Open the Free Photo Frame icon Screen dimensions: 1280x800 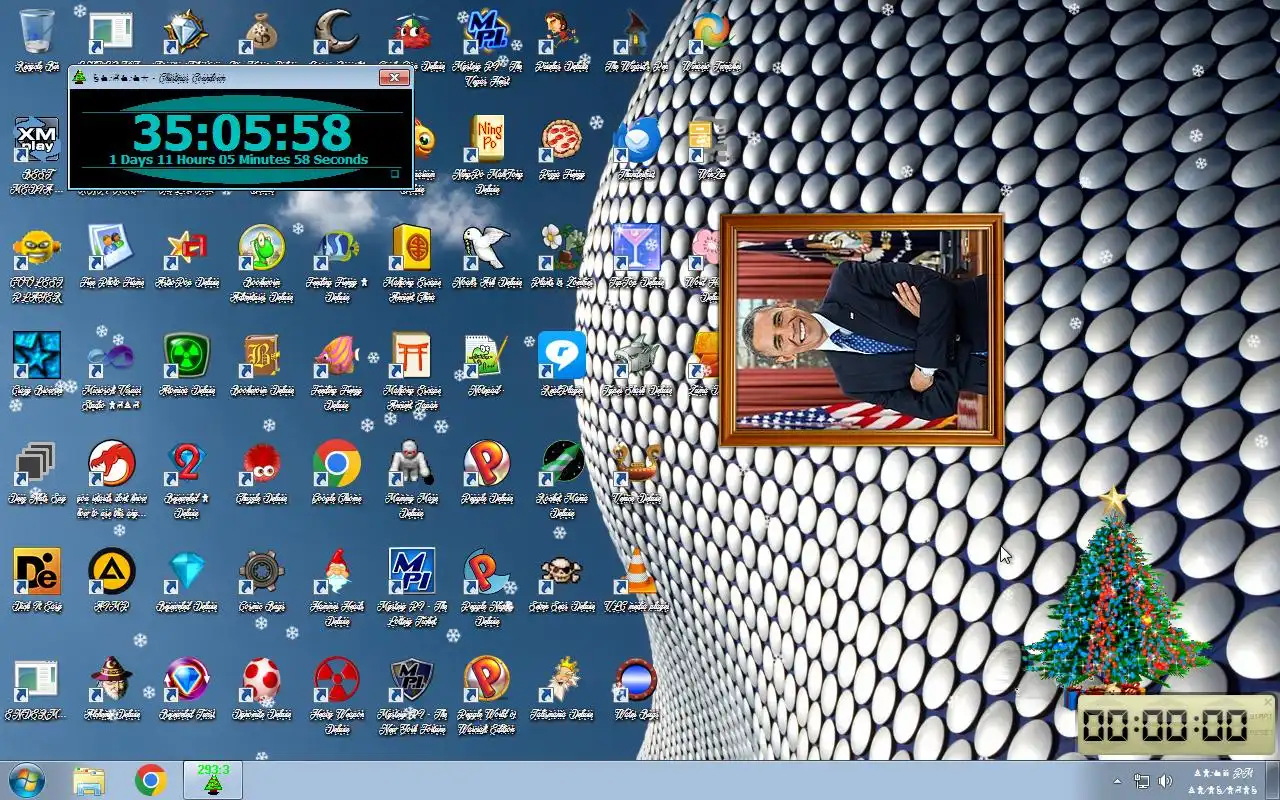112,247
